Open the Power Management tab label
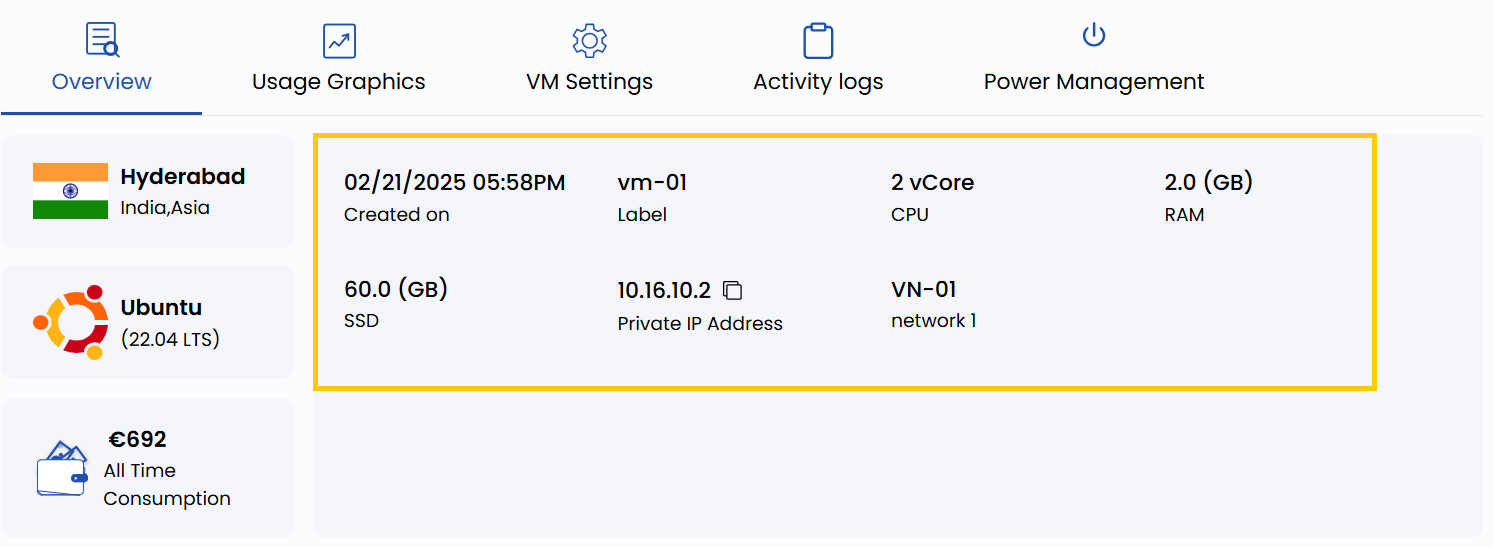The height and width of the screenshot is (547, 1494). (1094, 82)
